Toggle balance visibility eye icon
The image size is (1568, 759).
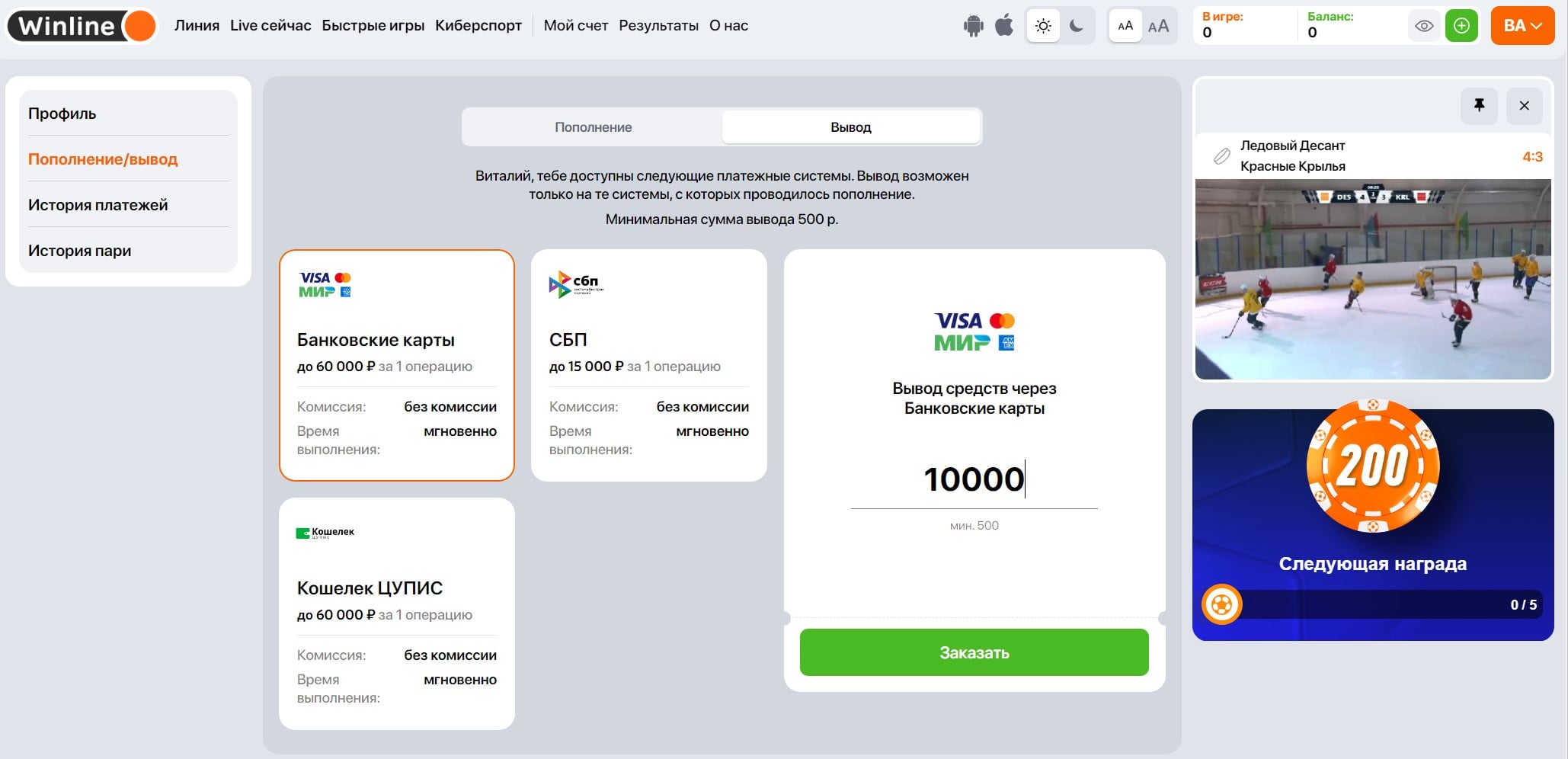(1423, 26)
